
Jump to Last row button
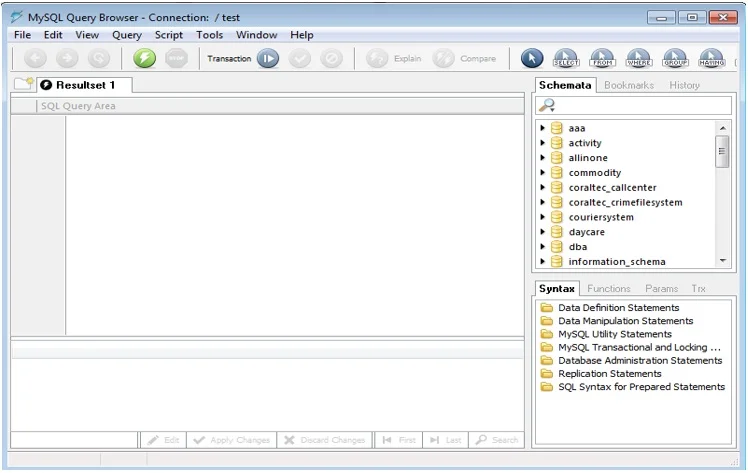coord(446,440)
